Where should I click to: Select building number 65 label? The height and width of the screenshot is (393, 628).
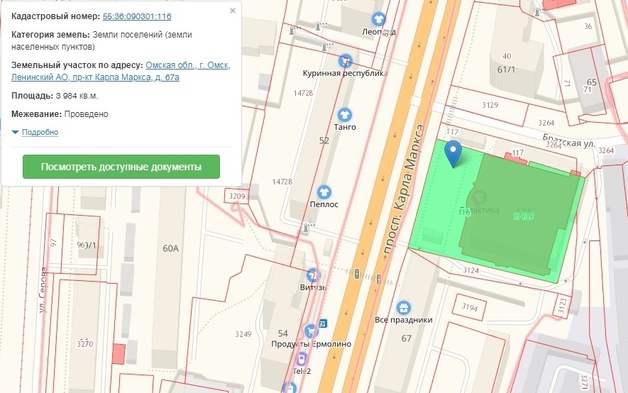tap(592, 82)
